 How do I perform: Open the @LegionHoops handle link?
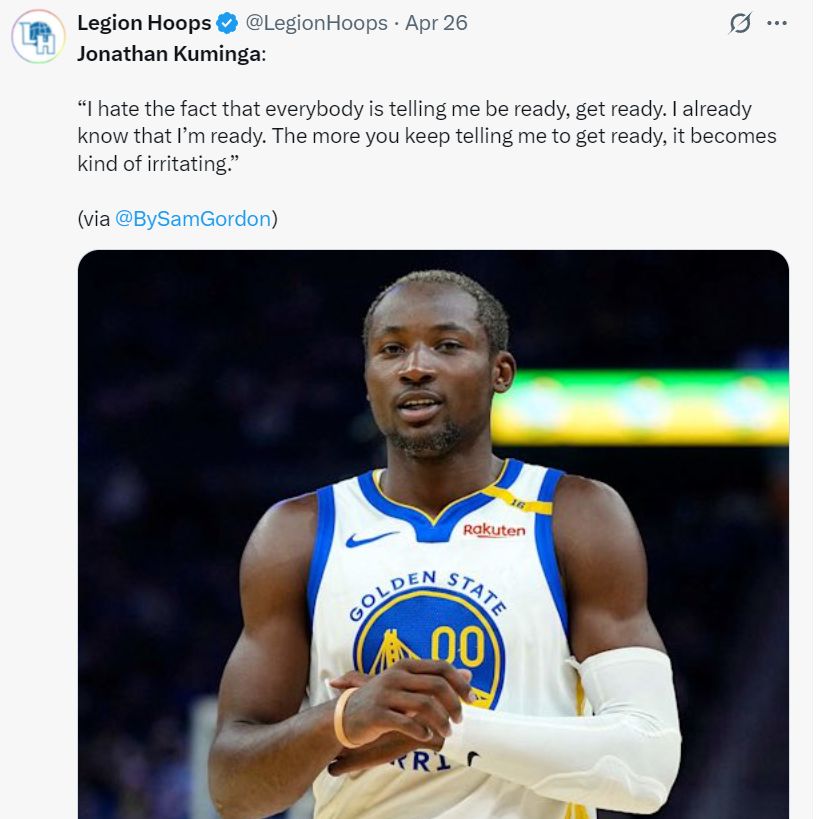point(316,23)
